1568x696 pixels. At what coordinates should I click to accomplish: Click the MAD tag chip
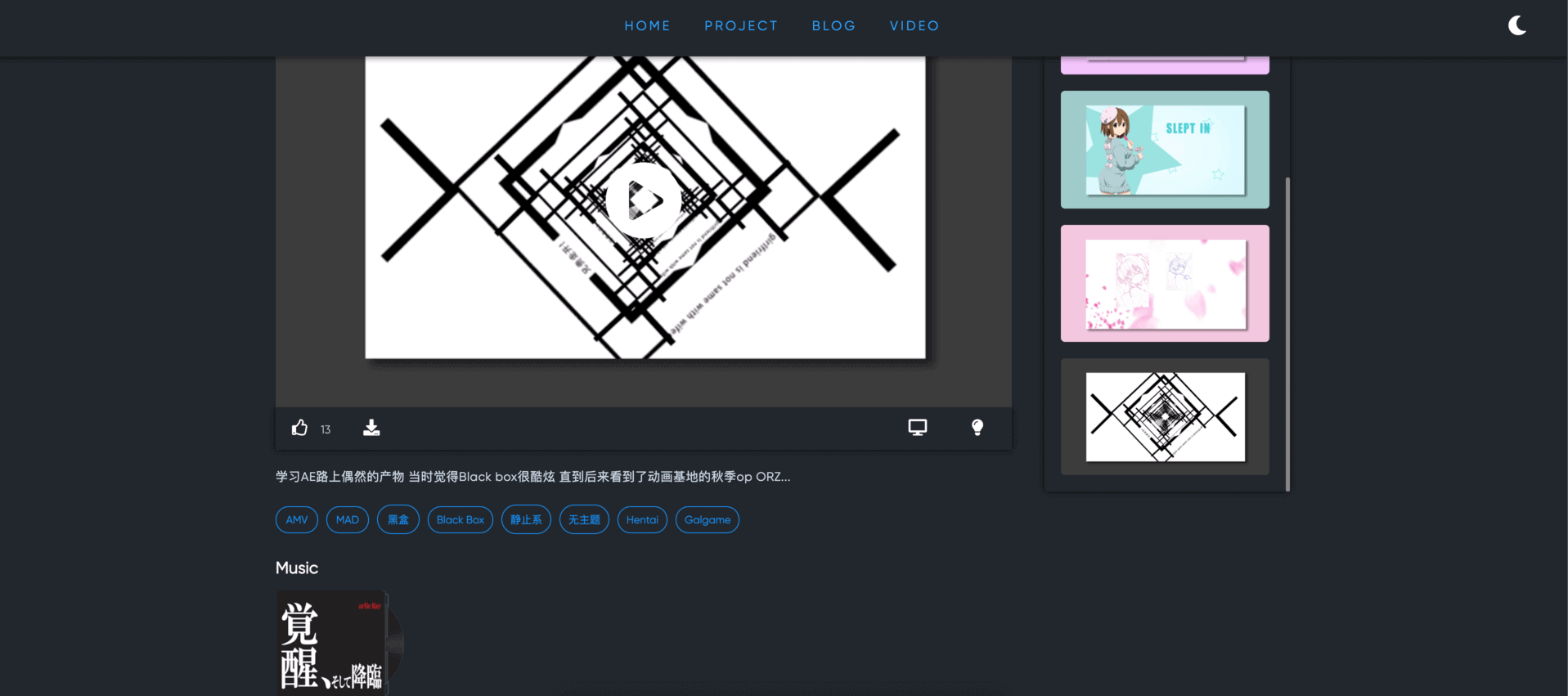(348, 520)
